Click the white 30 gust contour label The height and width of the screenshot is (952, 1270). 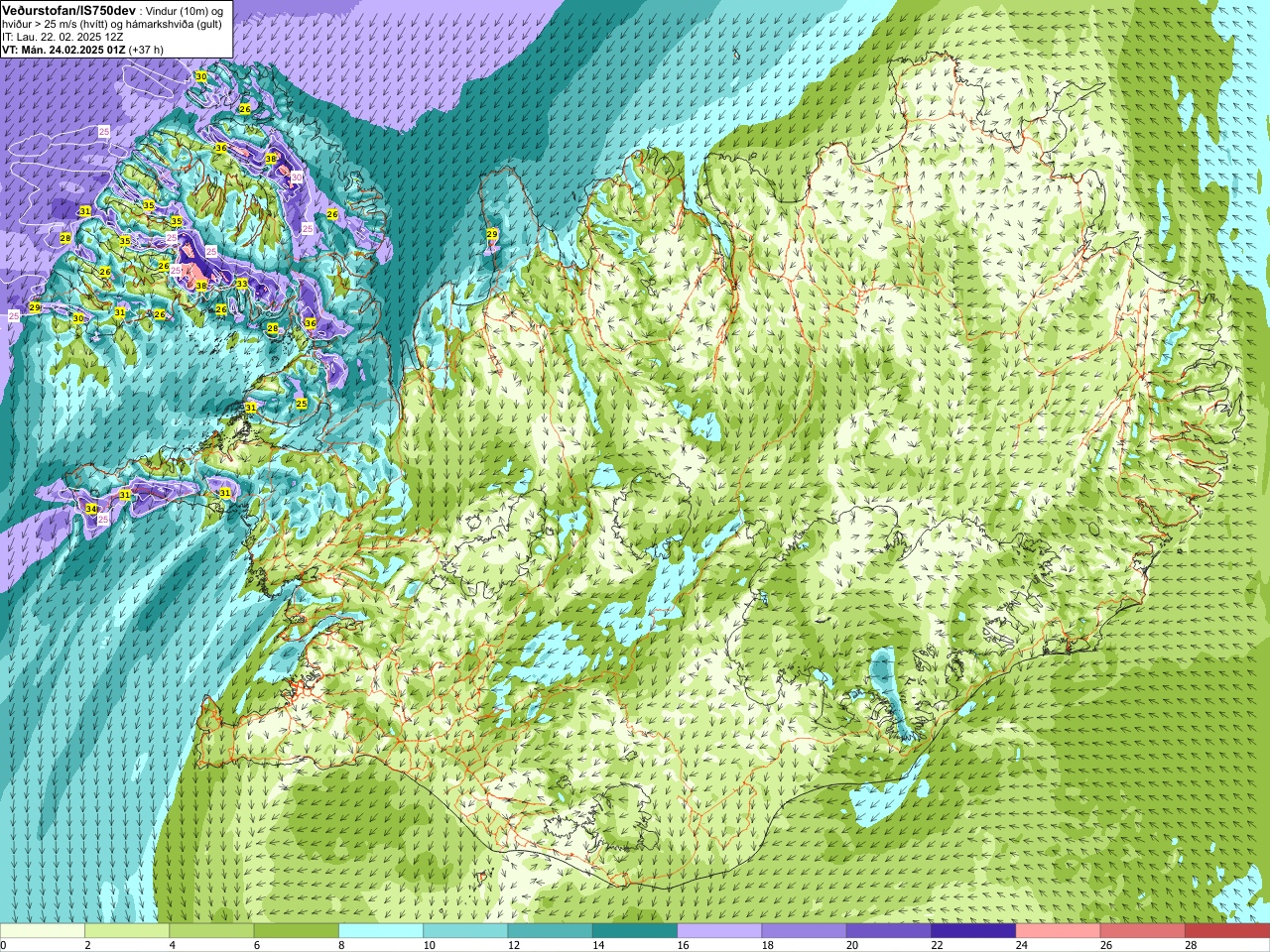click(x=296, y=177)
